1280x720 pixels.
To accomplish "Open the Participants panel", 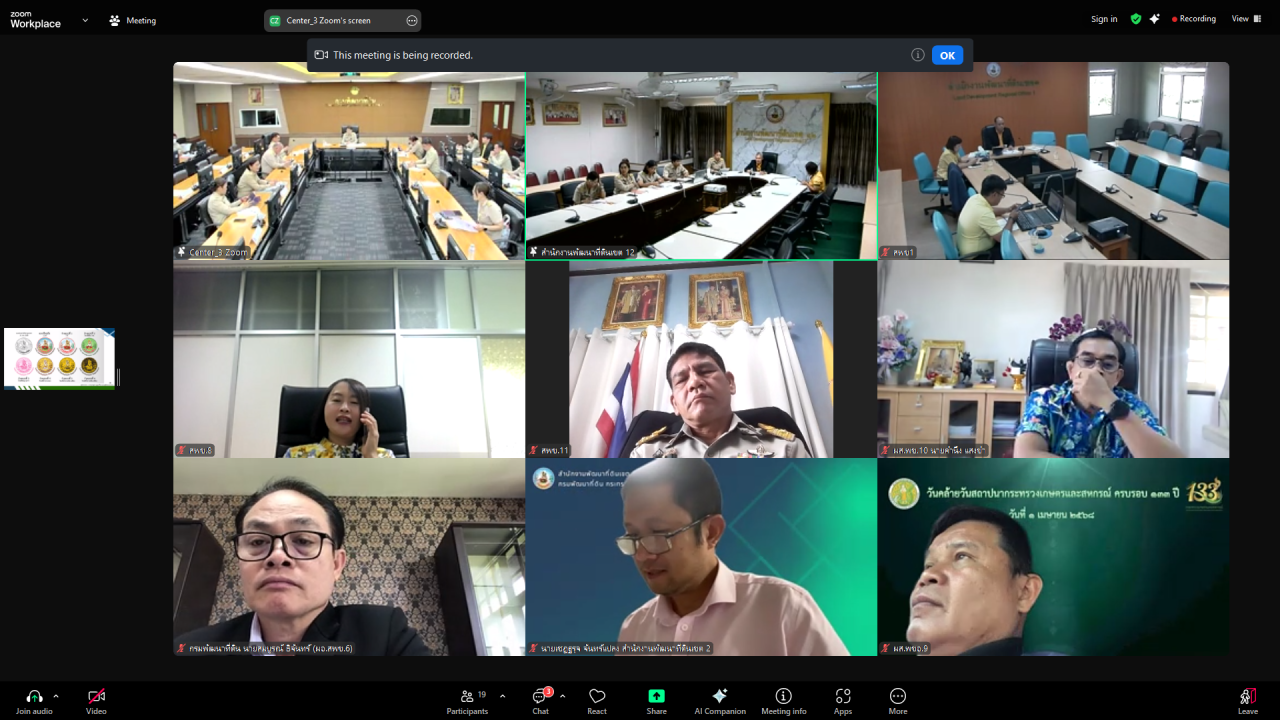I will pyautogui.click(x=467, y=701).
